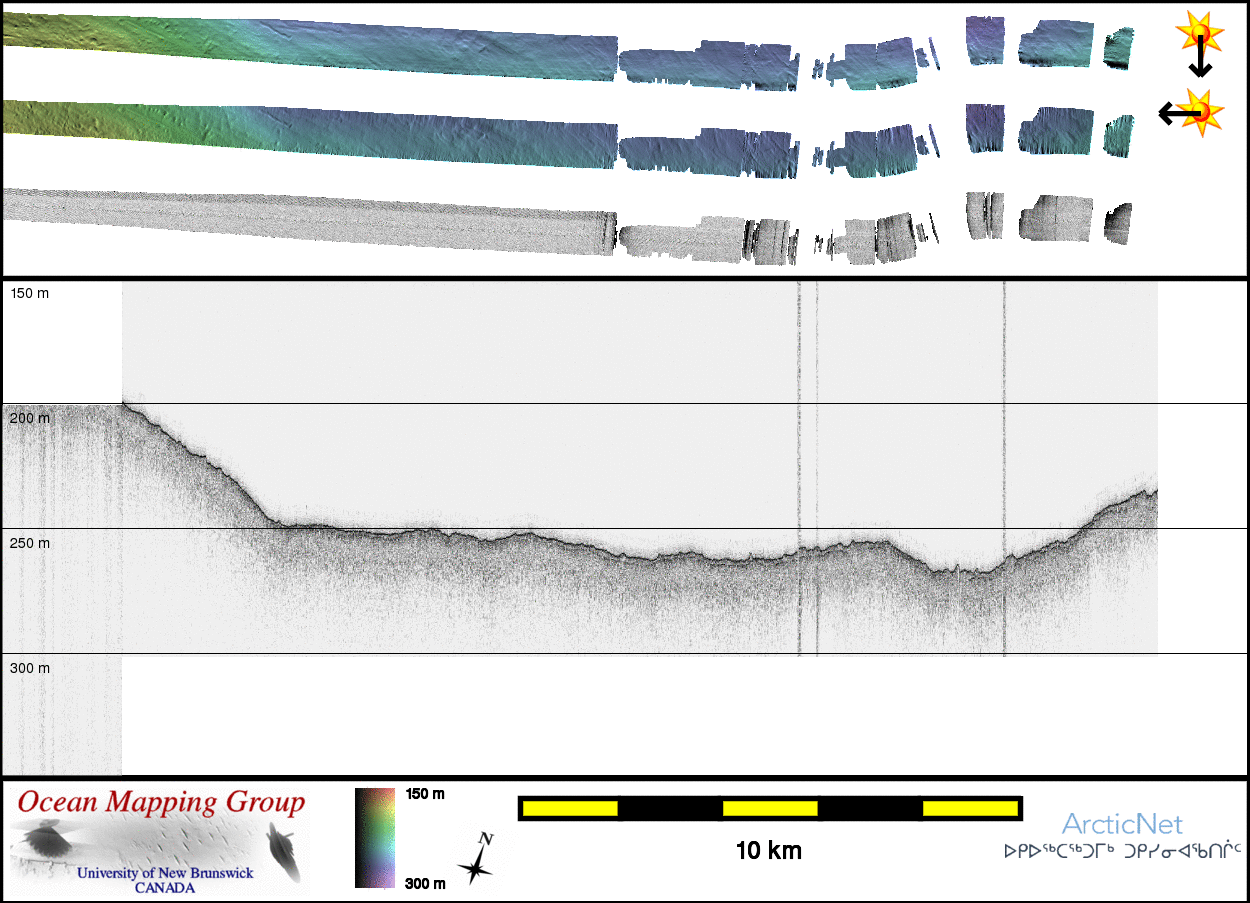Click the 150 m depth axis label

tap(29, 293)
